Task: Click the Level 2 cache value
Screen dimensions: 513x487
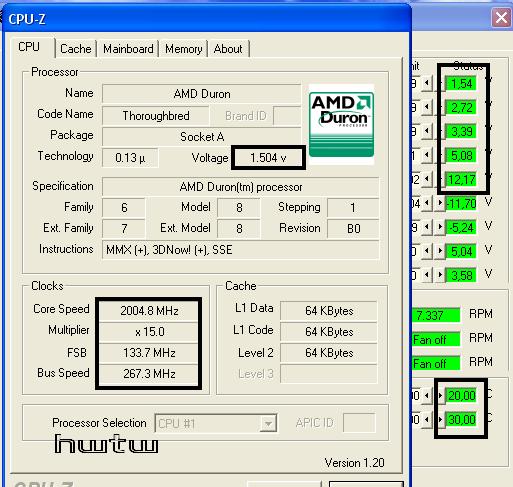Action: pyautogui.click(x=329, y=353)
